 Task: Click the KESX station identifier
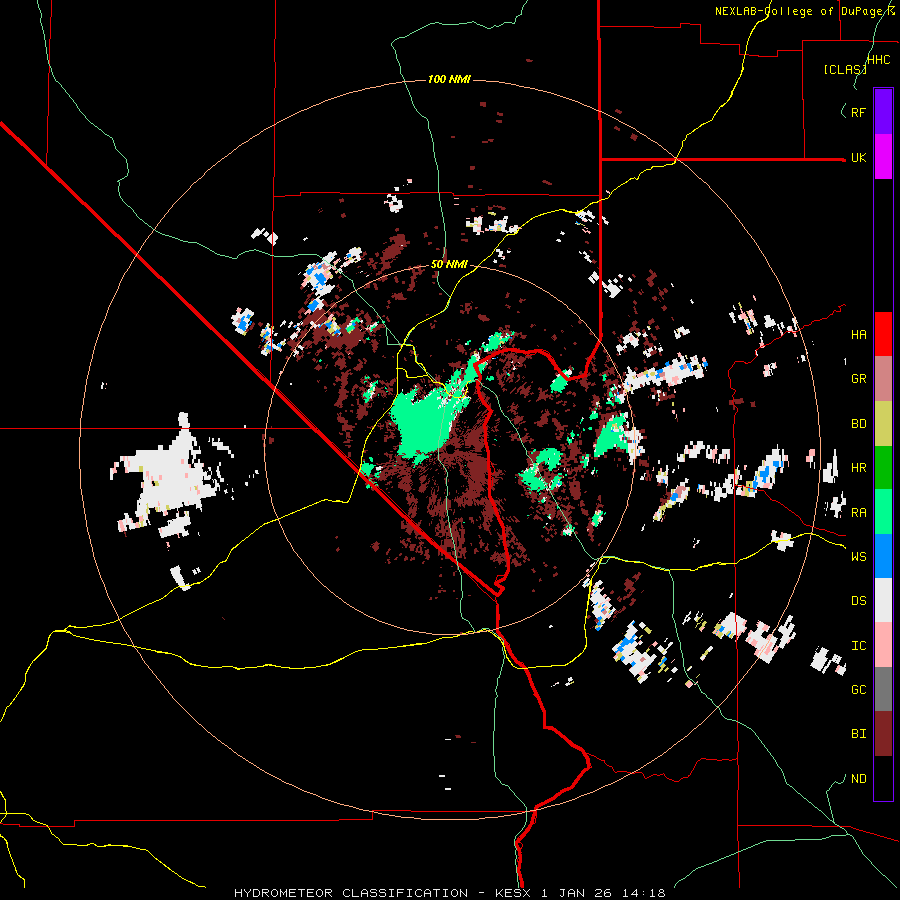(x=514, y=893)
